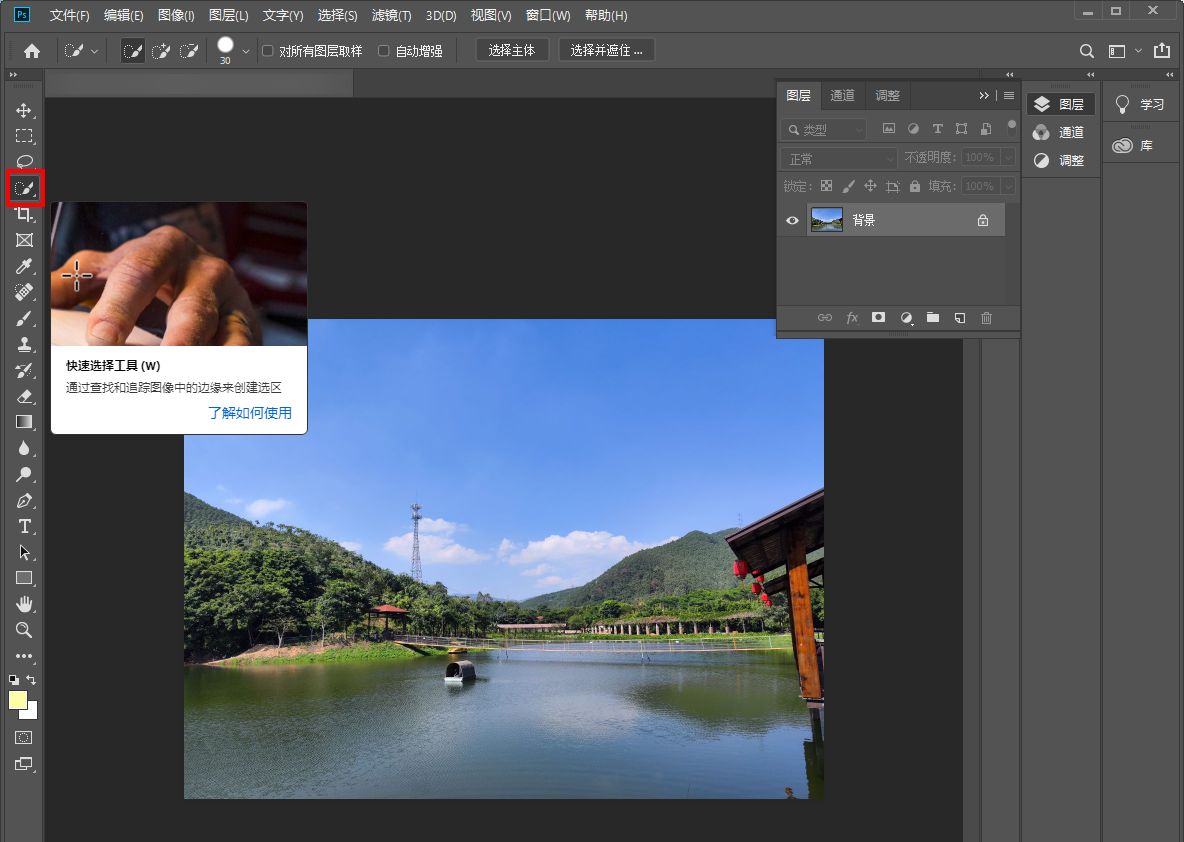Add a layer mask
The width and height of the screenshot is (1184, 842).
pos(878,318)
